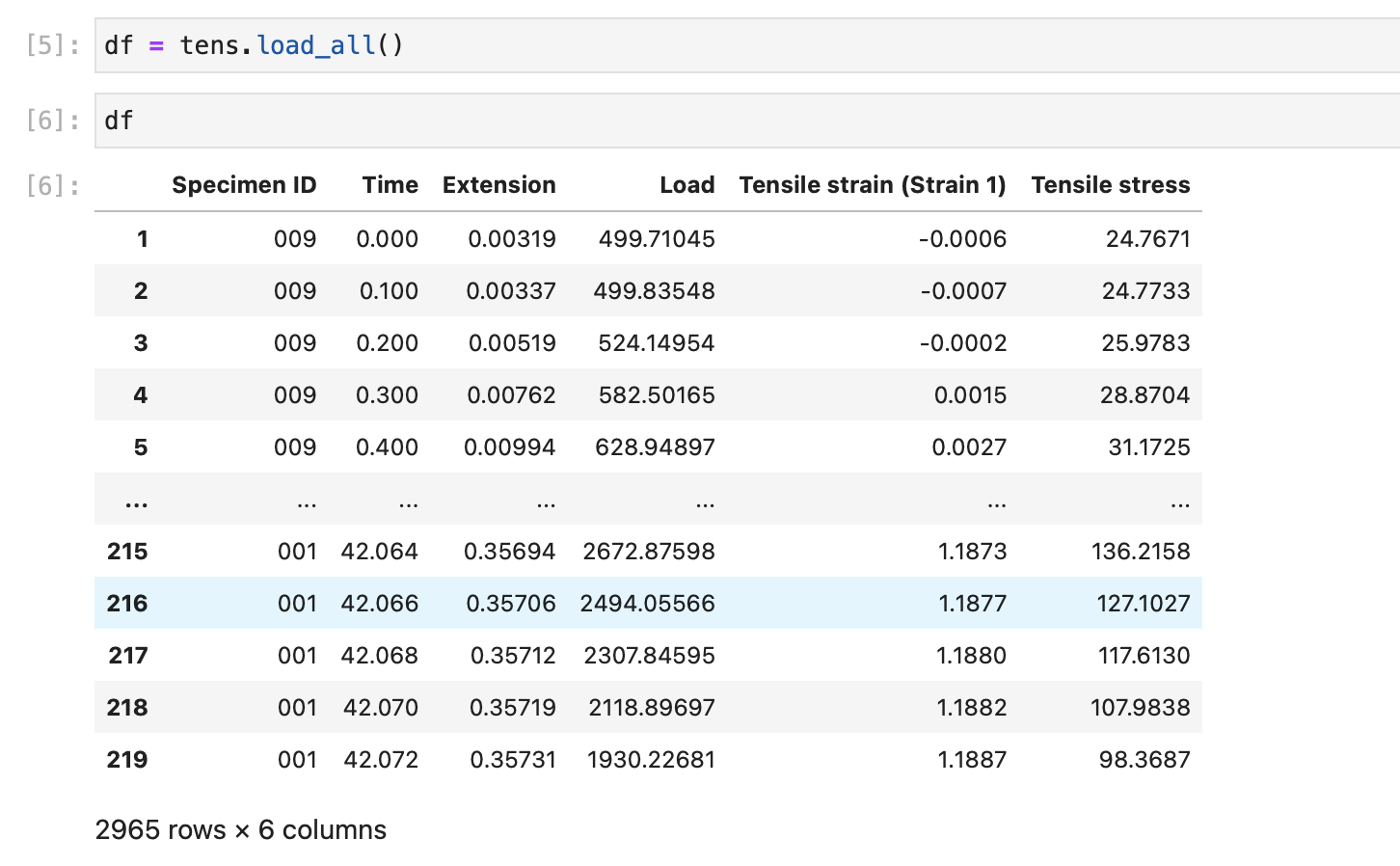The height and width of the screenshot is (866, 1400).
Task: Click the Time value 0.400
Action: (388, 447)
